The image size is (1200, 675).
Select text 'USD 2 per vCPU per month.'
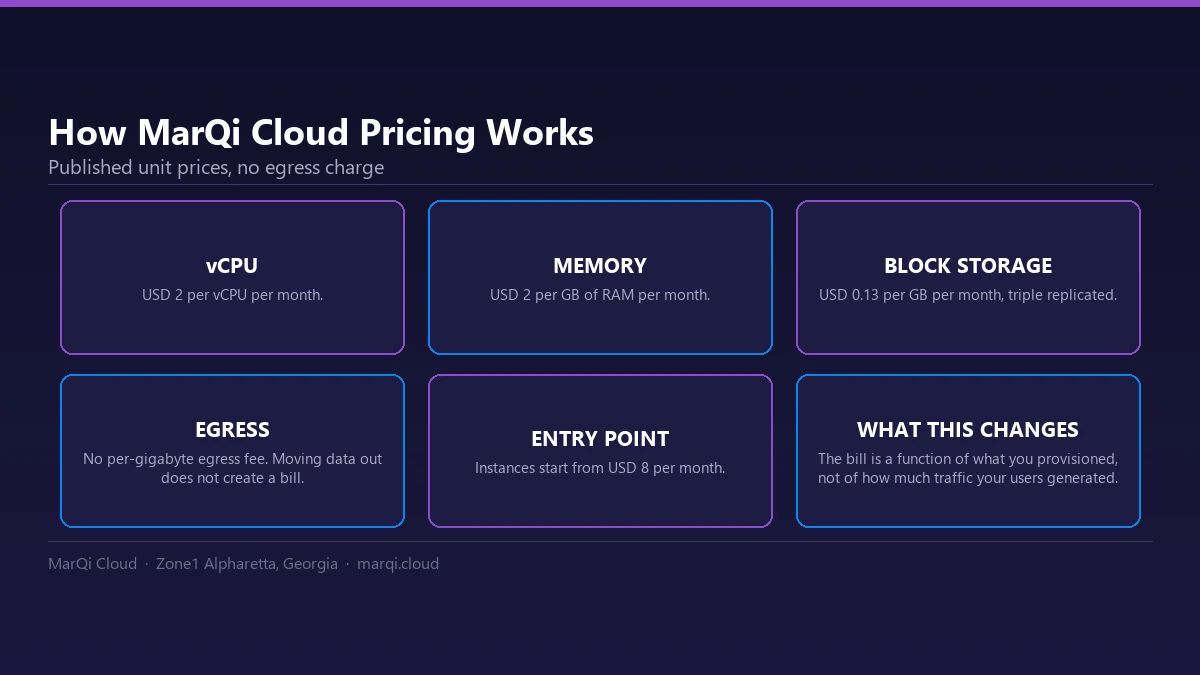232,295
